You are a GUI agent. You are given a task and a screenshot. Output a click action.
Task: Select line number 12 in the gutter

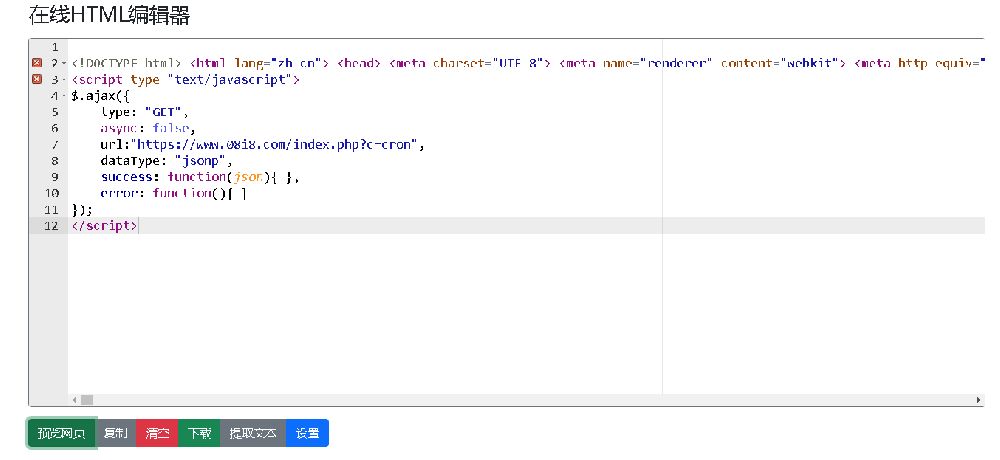52,226
